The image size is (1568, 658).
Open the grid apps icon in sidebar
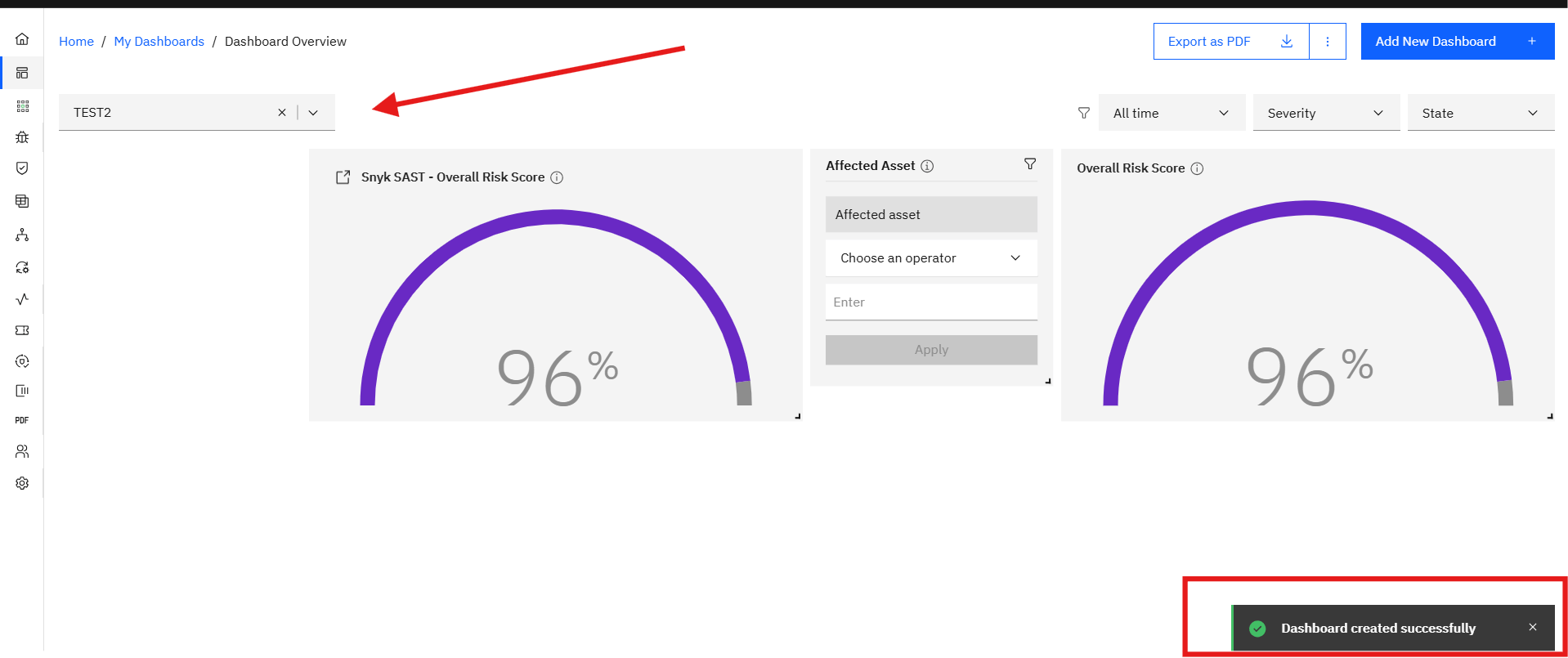click(x=22, y=106)
